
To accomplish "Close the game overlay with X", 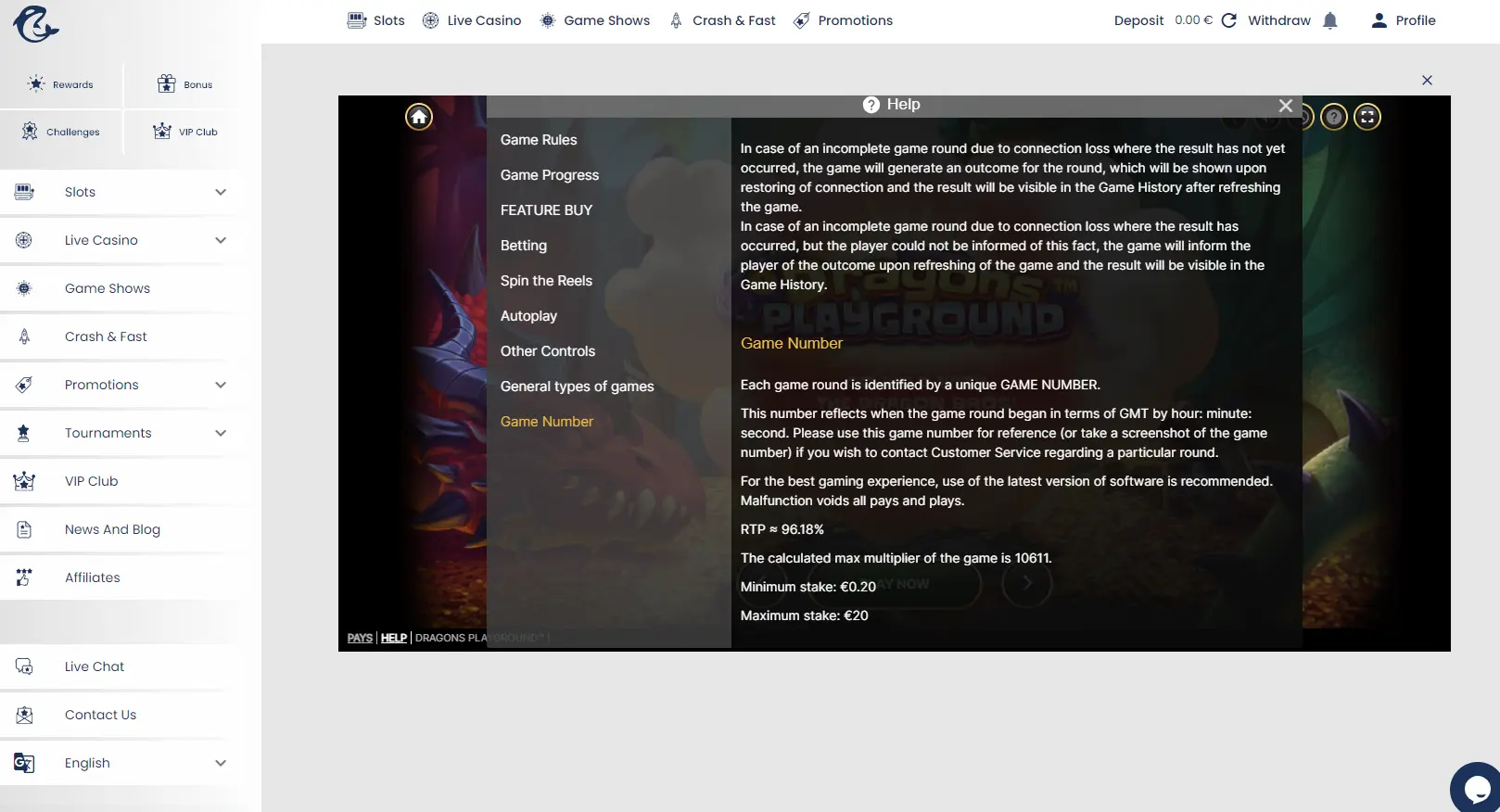I will (x=1427, y=81).
